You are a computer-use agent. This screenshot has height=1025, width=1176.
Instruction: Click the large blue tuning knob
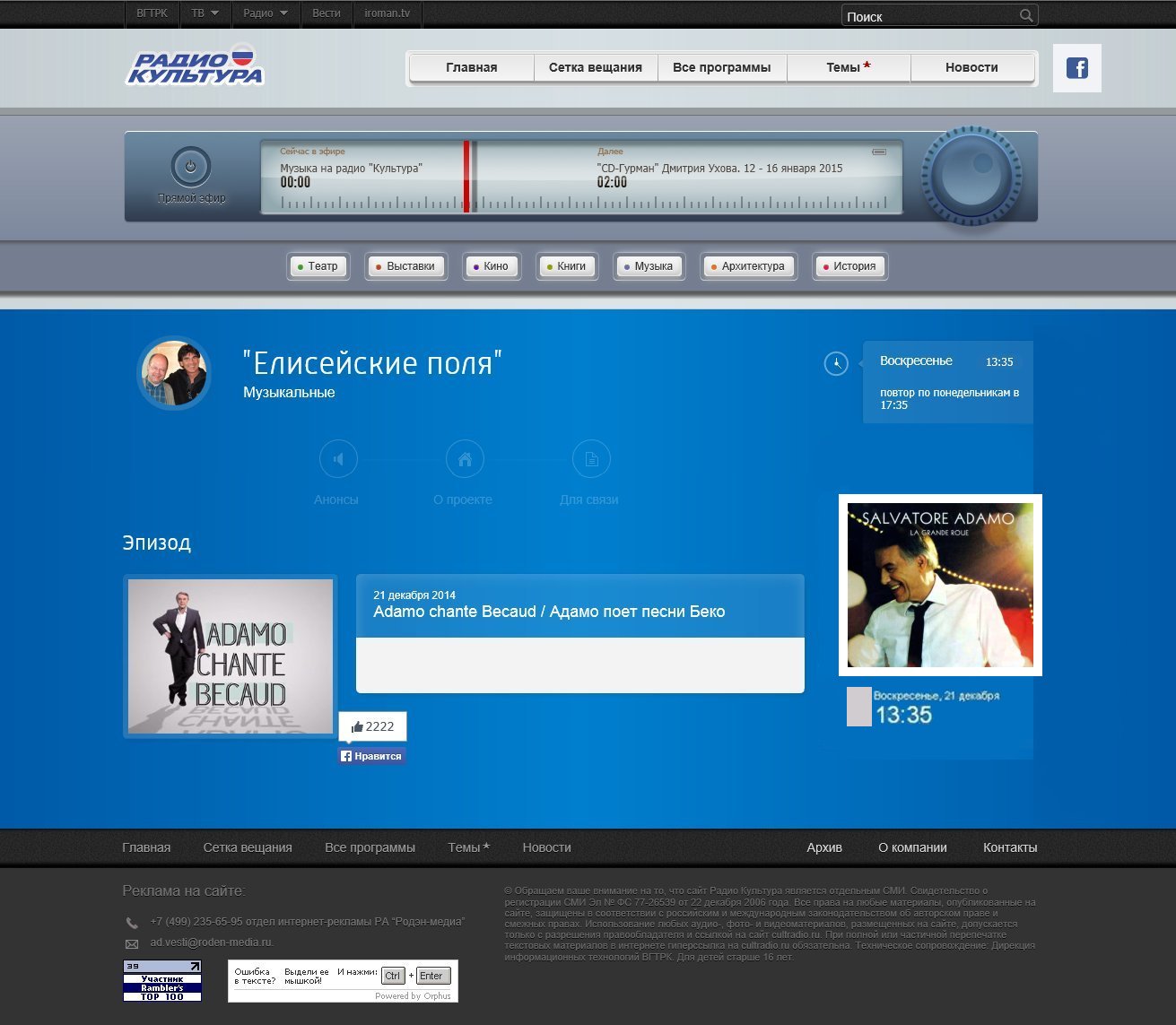click(x=972, y=176)
